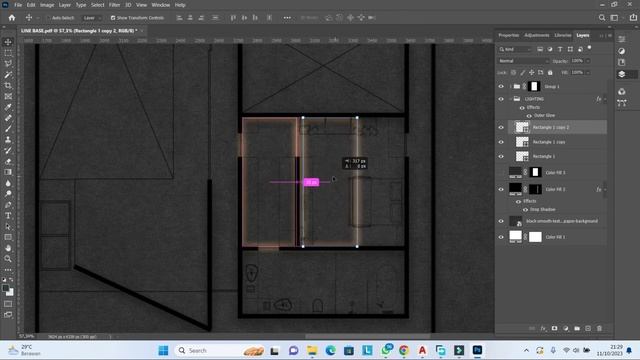Screen dimensions: 640x360
Task: Switch to the Libraries tab
Action: pyautogui.click(x=563, y=36)
